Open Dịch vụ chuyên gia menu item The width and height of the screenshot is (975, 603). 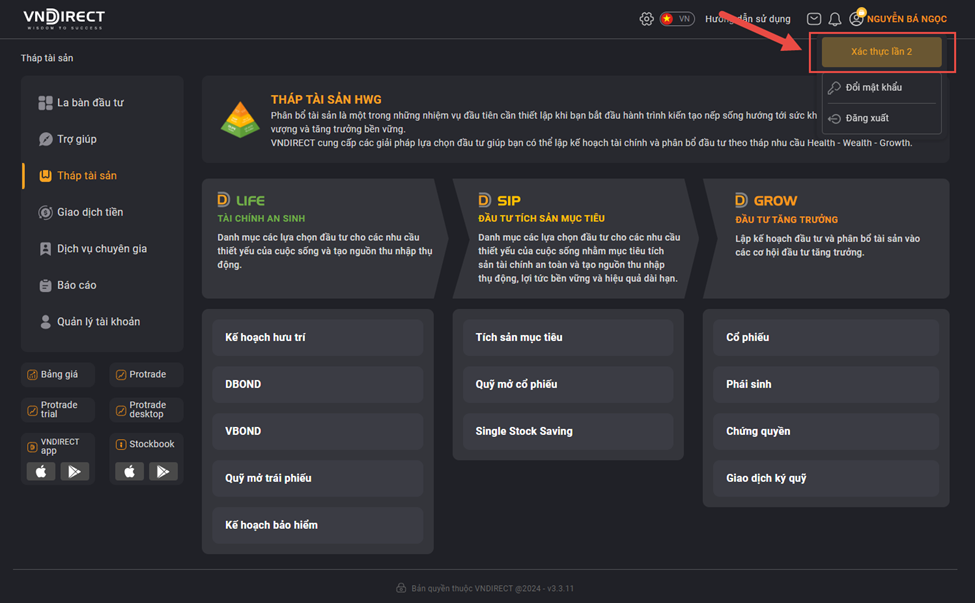pos(103,249)
